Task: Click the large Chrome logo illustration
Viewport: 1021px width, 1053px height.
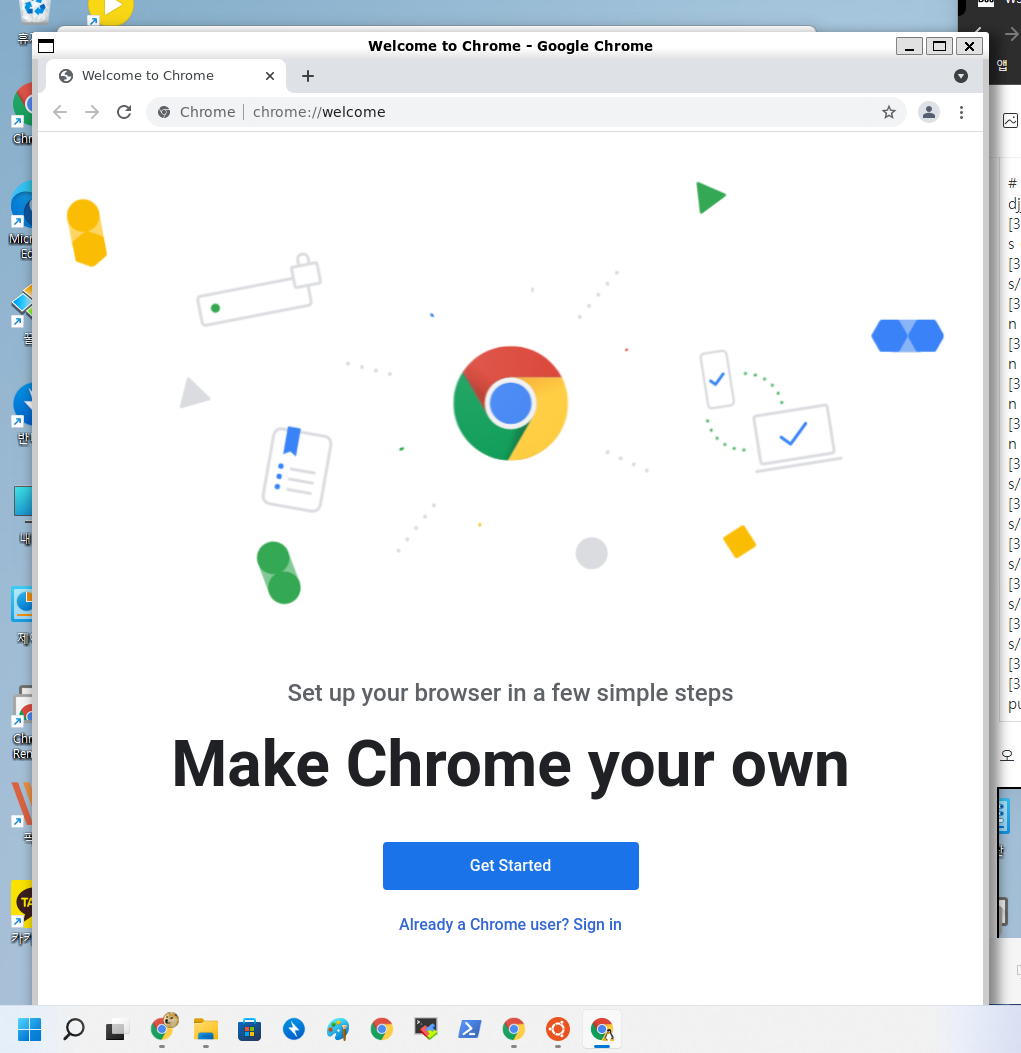Action: [510, 404]
